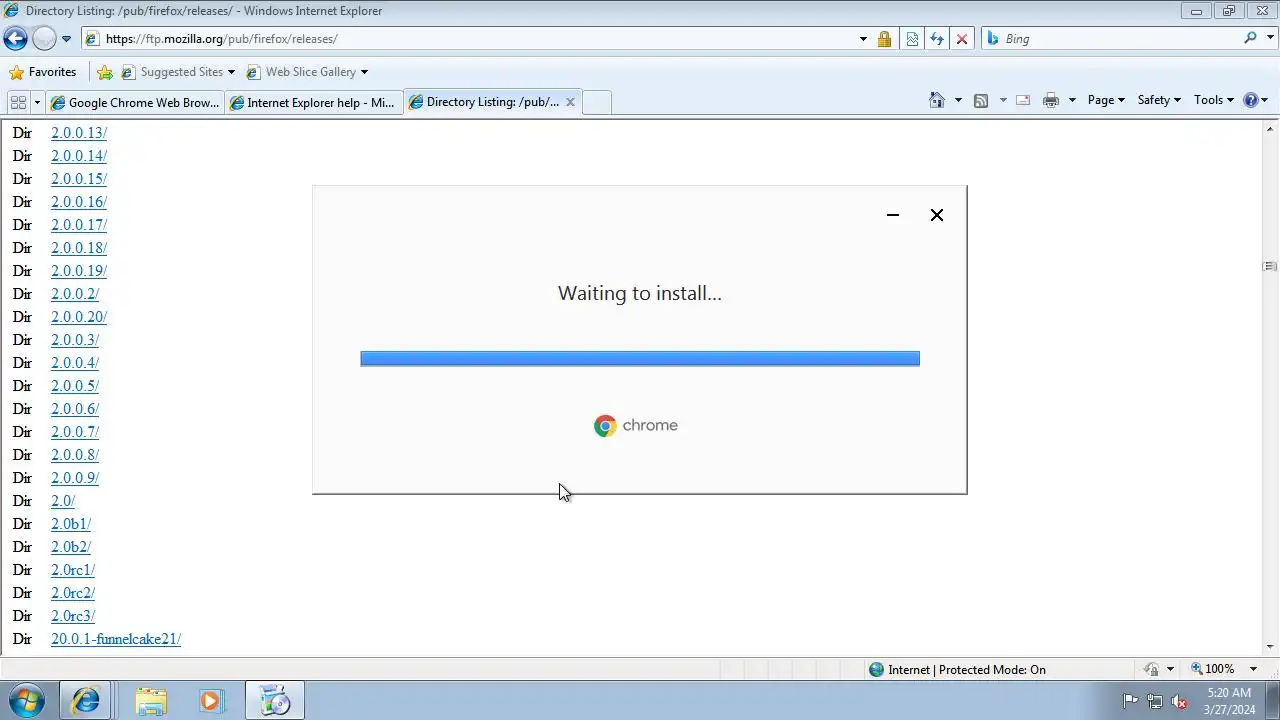Open search provider options dropdown
This screenshot has height=720, width=1280.
click(1269, 39)
